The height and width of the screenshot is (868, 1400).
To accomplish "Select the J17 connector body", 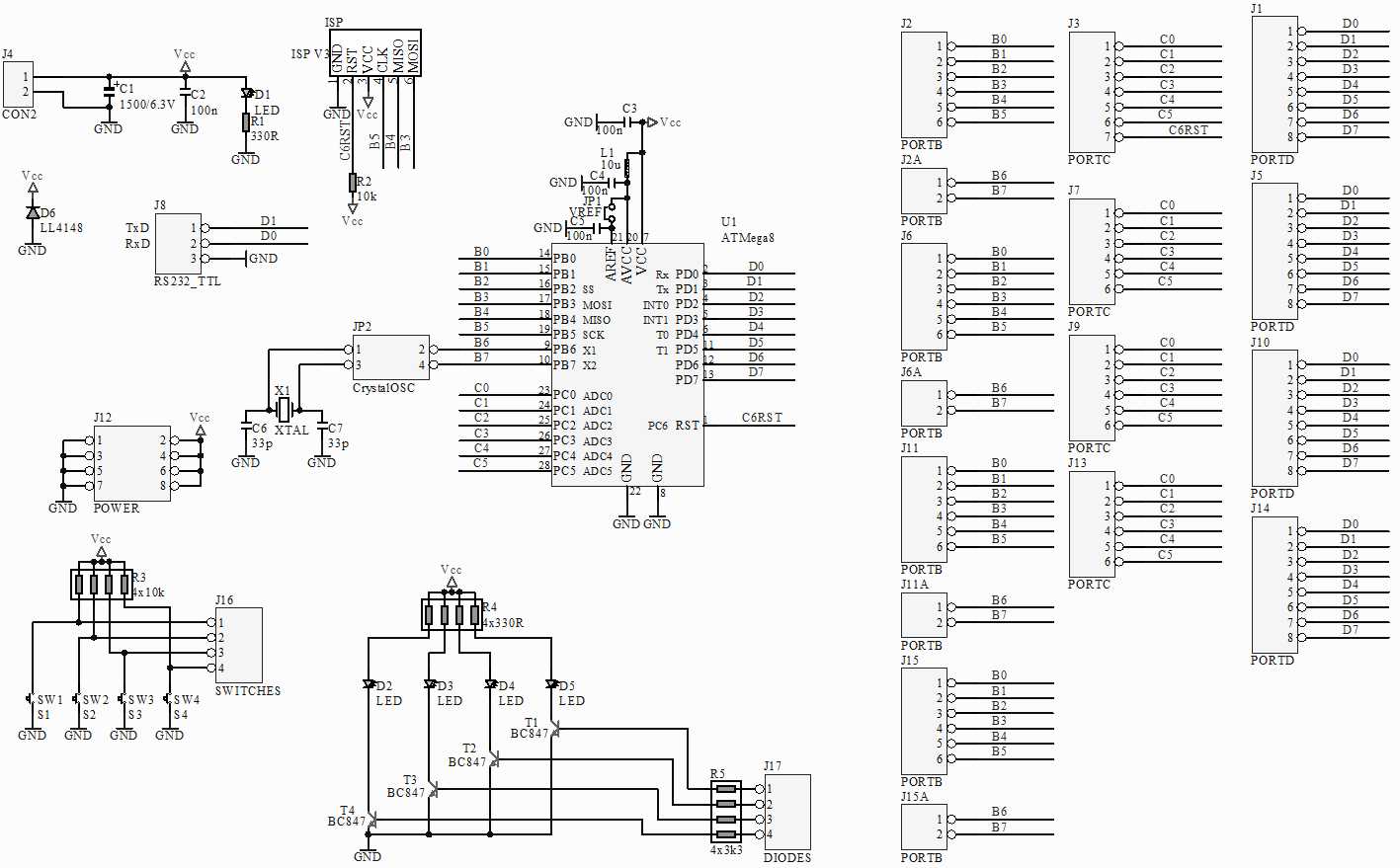I will point(787,813).
